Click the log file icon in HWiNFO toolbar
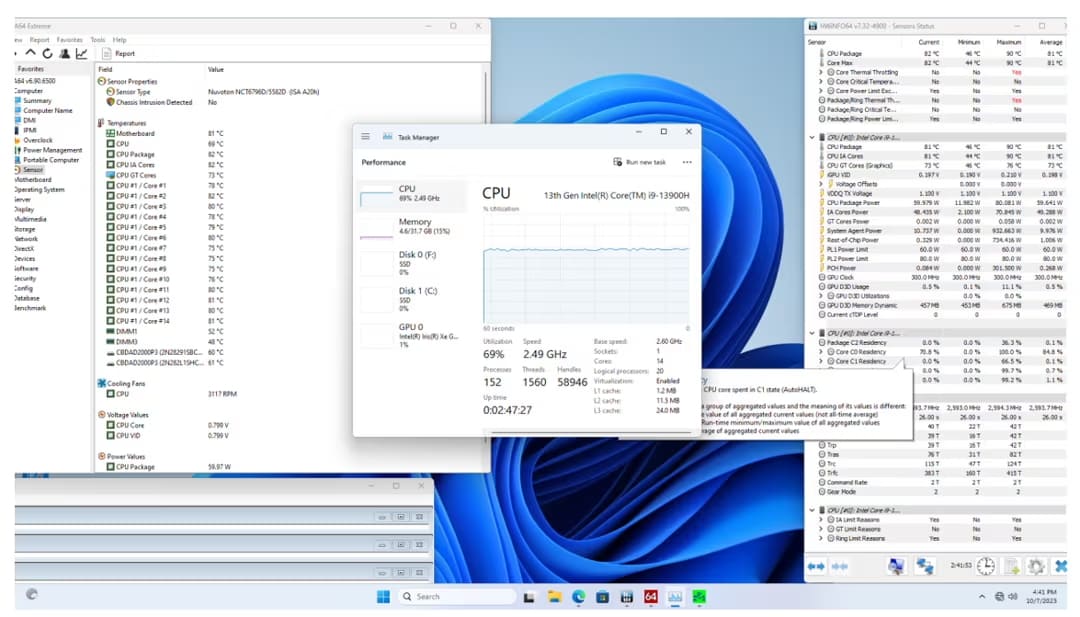Screen dimensions: 1080x617 [x=1012, y=566]
